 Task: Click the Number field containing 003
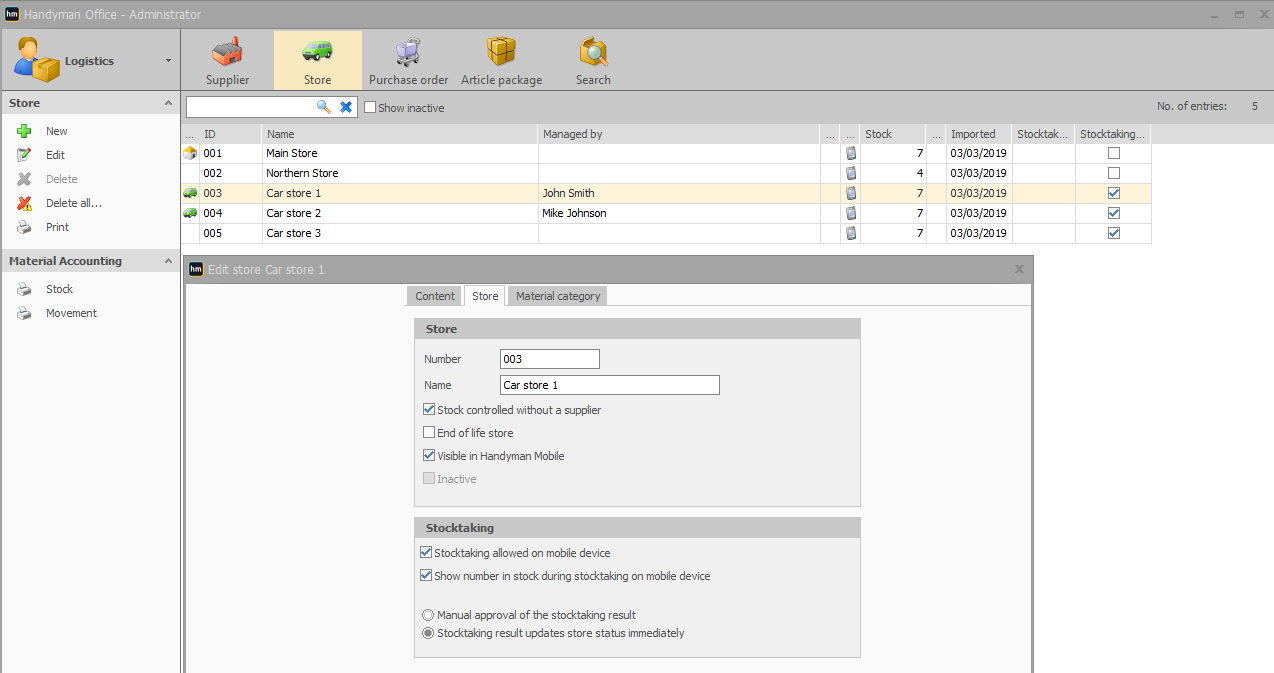point(550,359)
